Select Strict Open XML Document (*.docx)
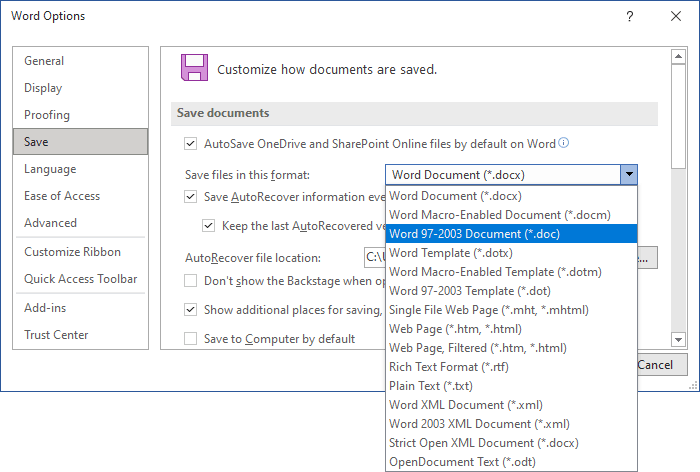 (x=511, y=443)
